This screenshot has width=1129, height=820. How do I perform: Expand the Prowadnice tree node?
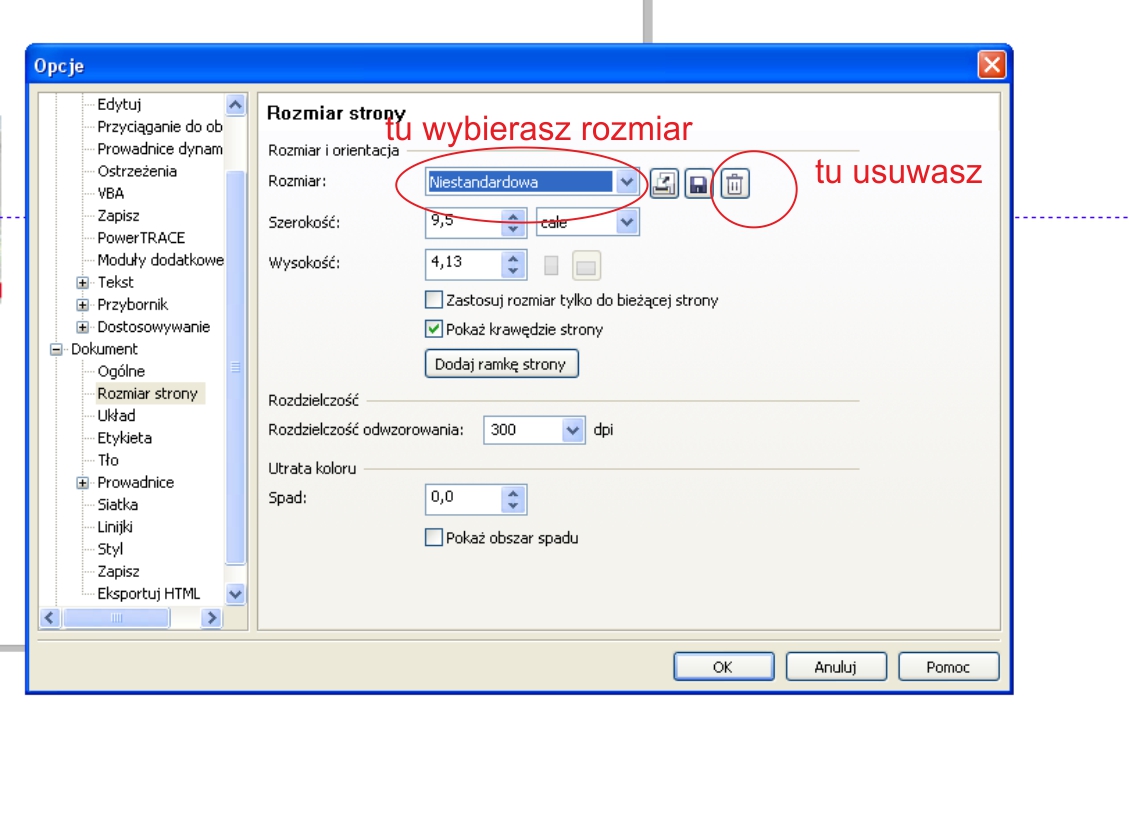[x=83, y=483]
